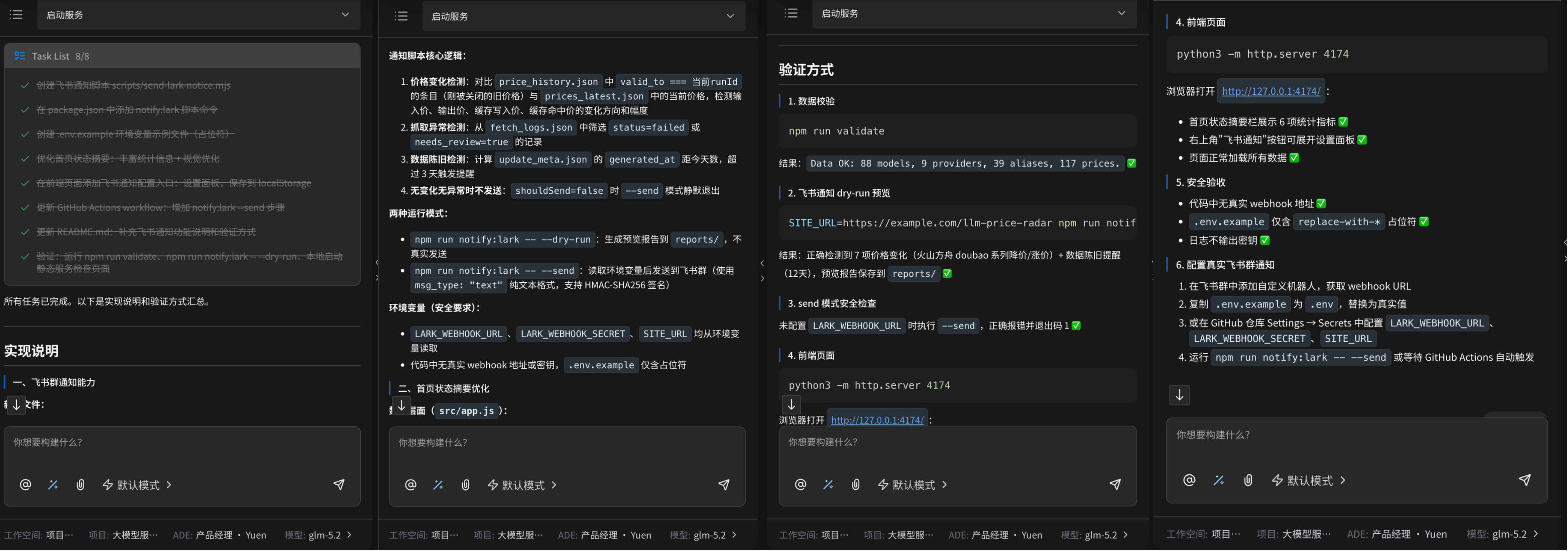Click the price_history.json inline code
The image size is (1568, 551).
tap(548, 82)
